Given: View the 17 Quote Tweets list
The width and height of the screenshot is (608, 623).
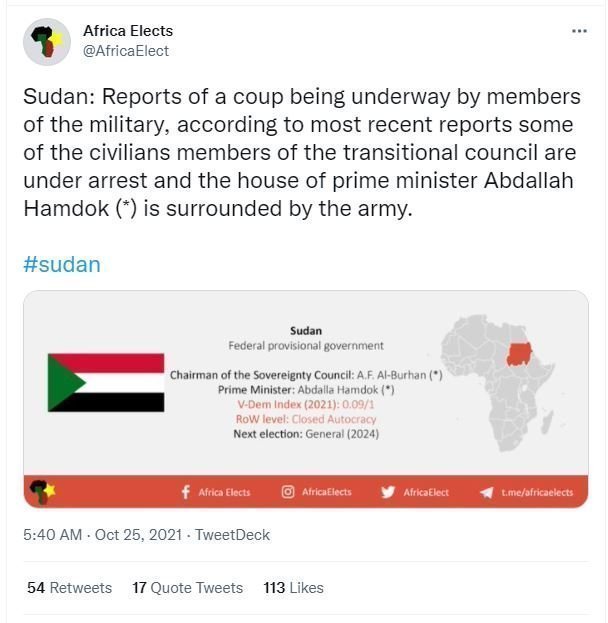Looking at the screenshot, I should tap(188, 588).
